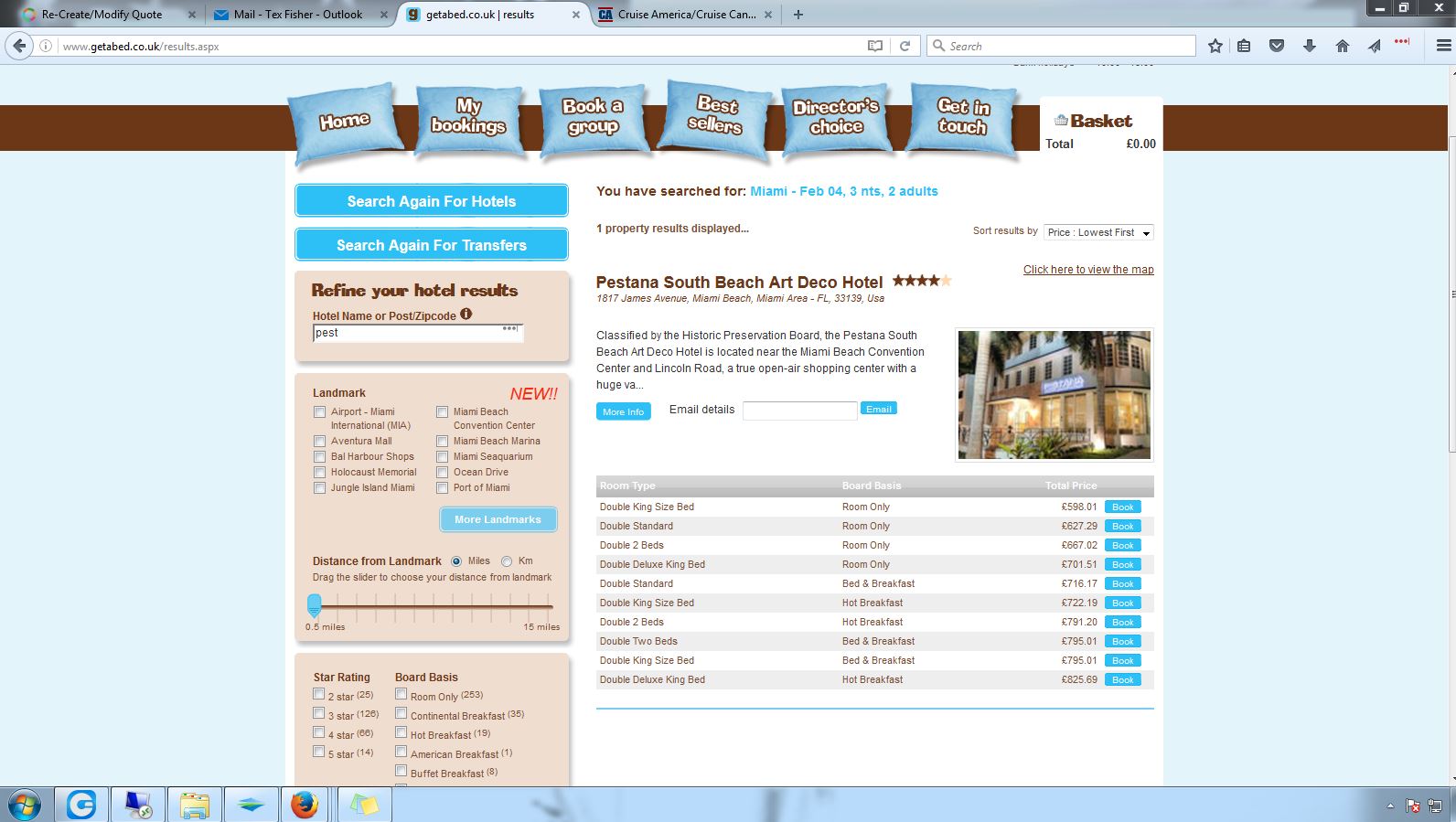Reload the page with the refresh icon
Screen dimensions: 1456x822
[x=905, y=46]
